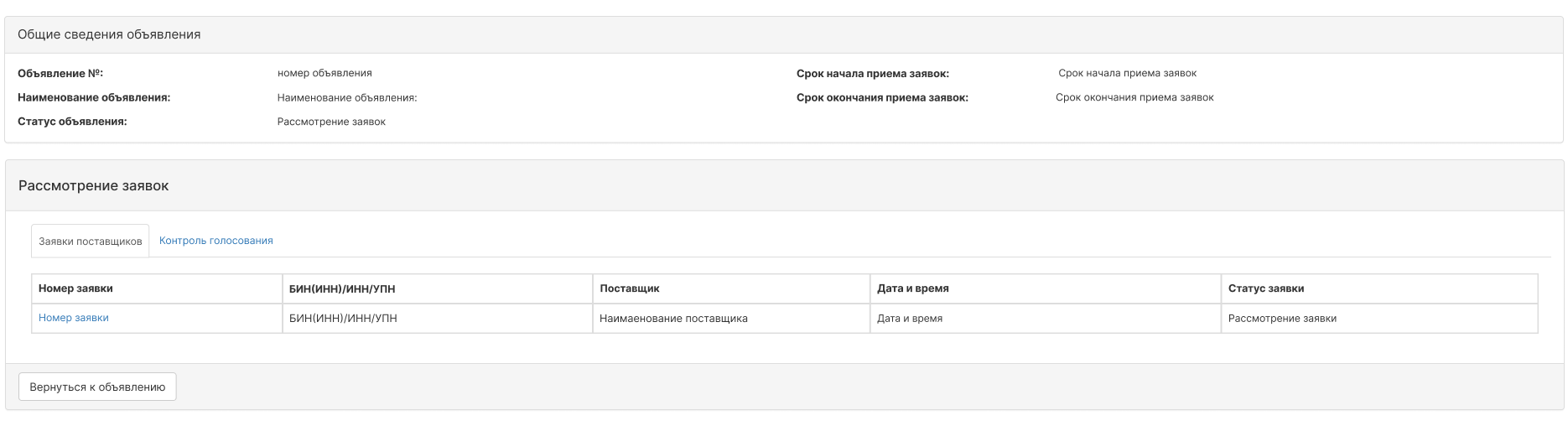Screen dimensions: 1568x426
Task: Open the Заявки поставщиков tab
Action: coord(91,241)
